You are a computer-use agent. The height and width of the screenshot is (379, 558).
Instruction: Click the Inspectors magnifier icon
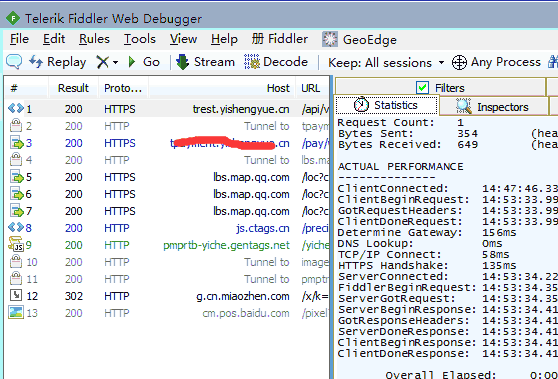(464, 107)
